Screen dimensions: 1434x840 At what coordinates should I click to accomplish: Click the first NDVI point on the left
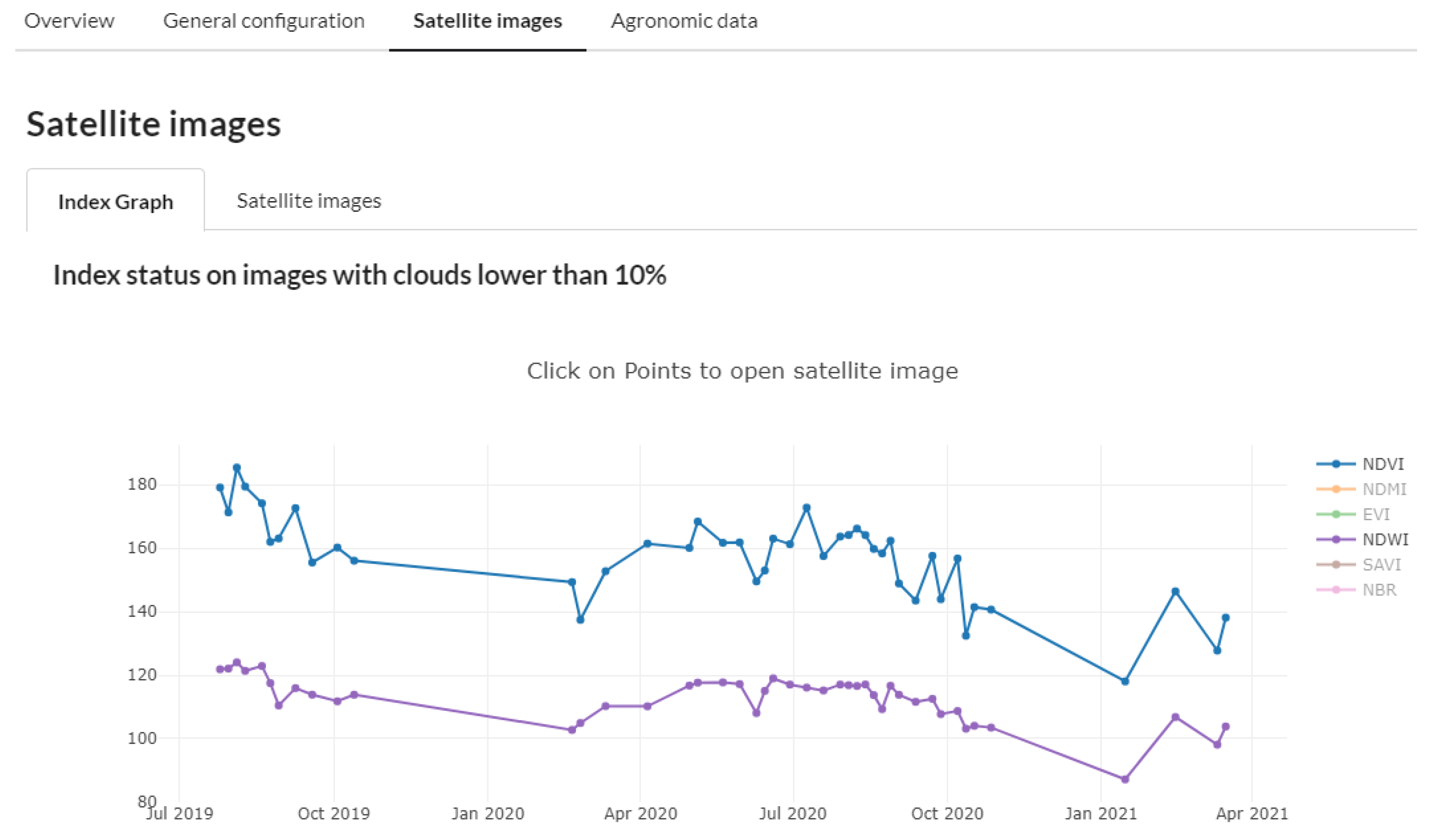[220, 488]
